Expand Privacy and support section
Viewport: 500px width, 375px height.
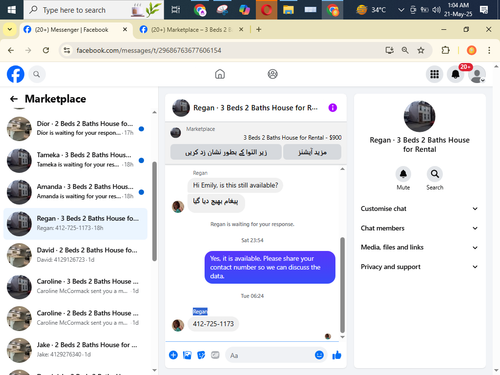[x=419, y=267]
